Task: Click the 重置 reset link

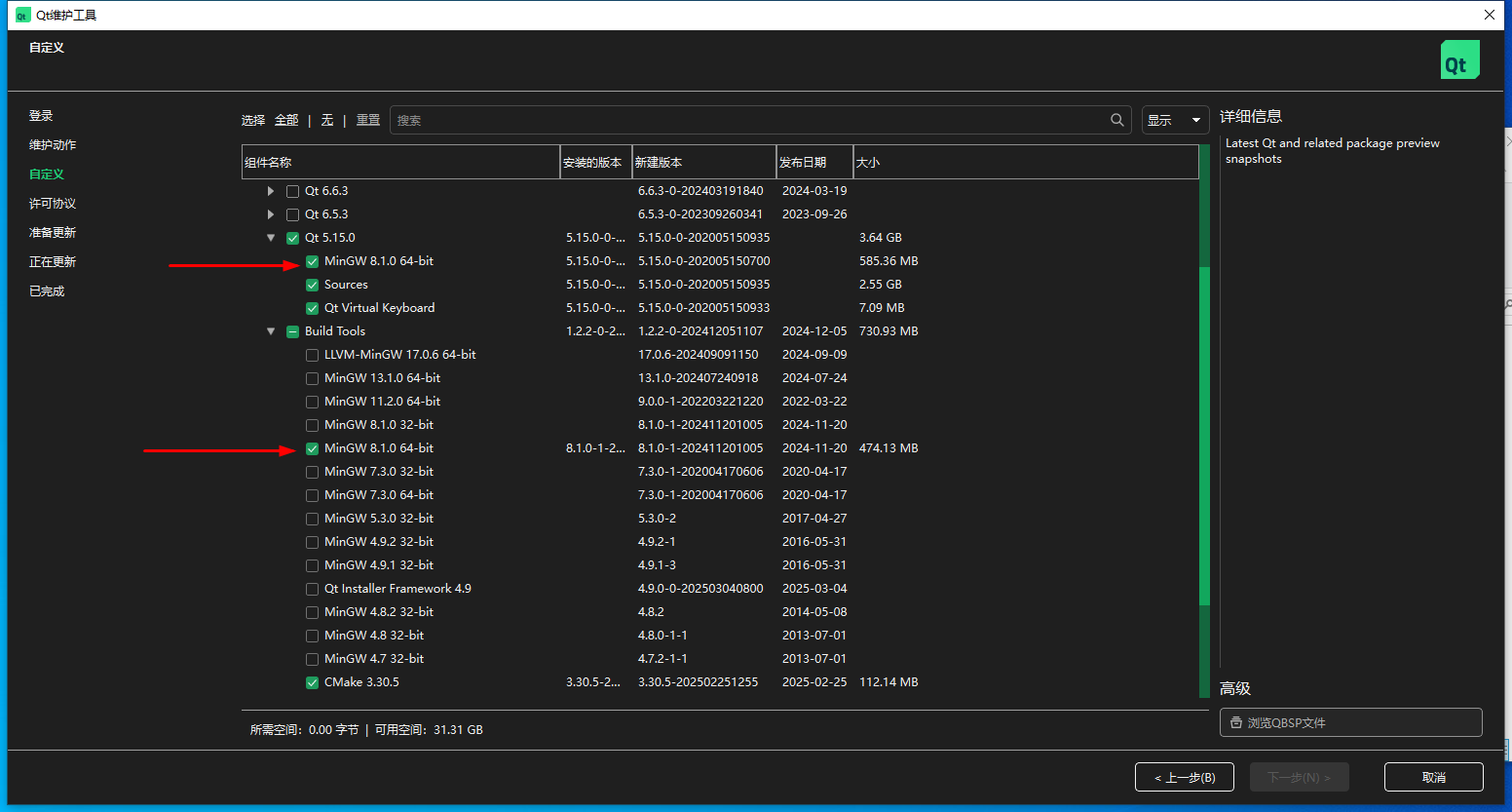Action: point(368,120)
